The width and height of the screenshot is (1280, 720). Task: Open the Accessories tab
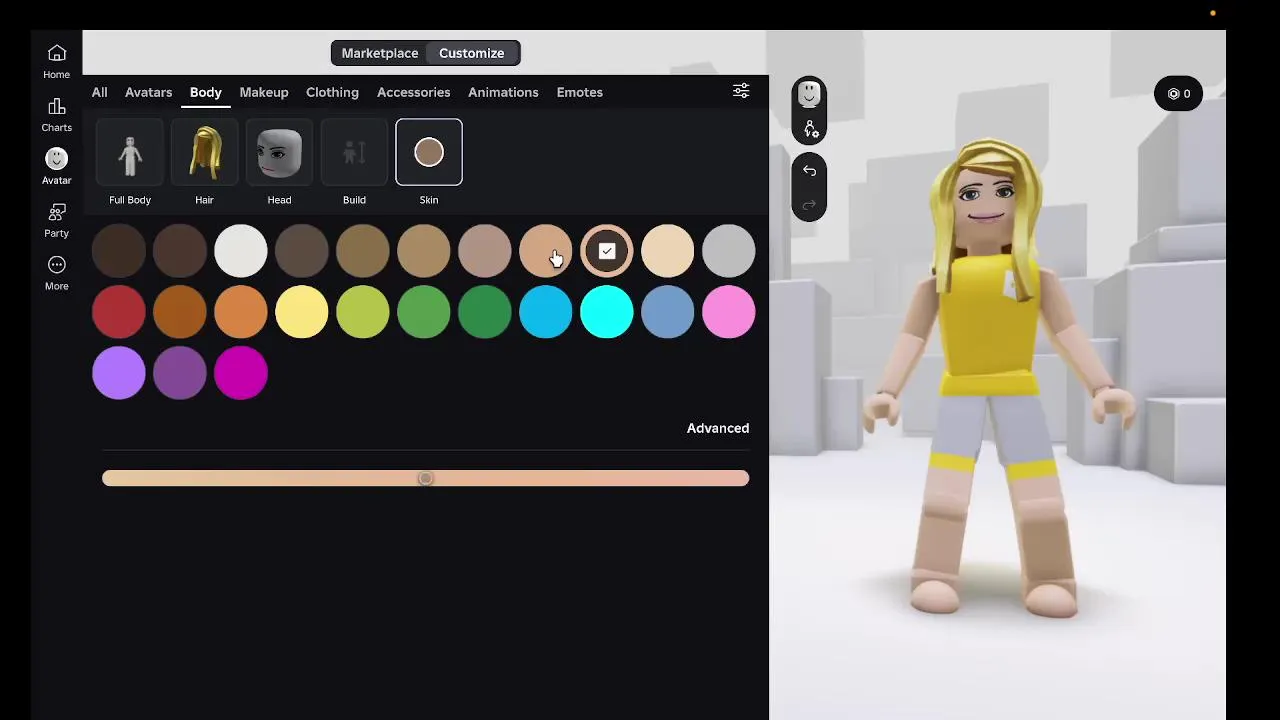pyautogui.click(x=413, y=92)
